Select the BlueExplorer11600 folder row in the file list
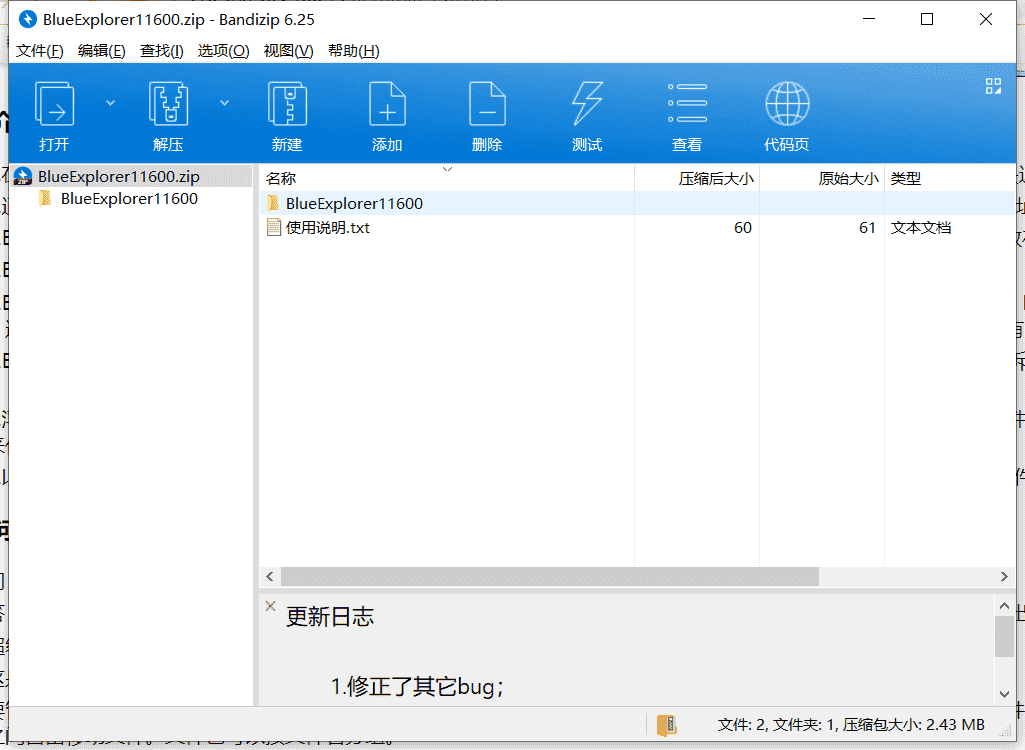The image size is (1025, 750). coord(637,203)
